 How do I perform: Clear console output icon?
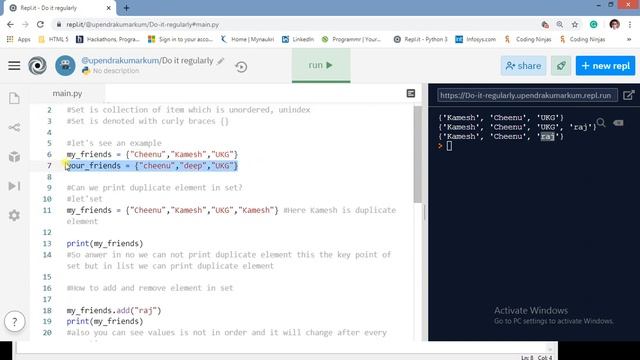click(618, 122)
